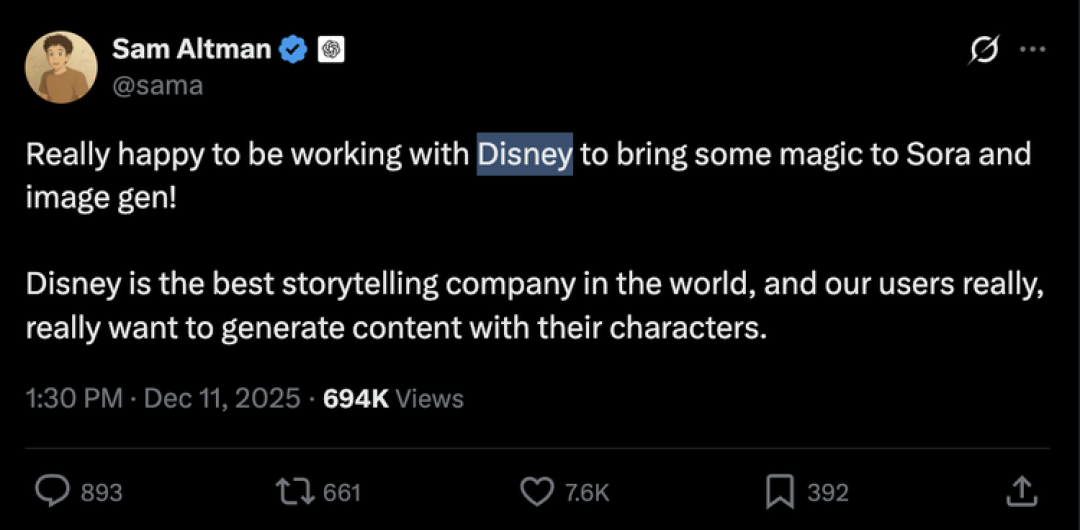Image resolution: width=1080 pixels, height=530 pixels.
Task: Open the 1:30 PM Dec 11, 2025 timestamp
Action: coord(163,398)
